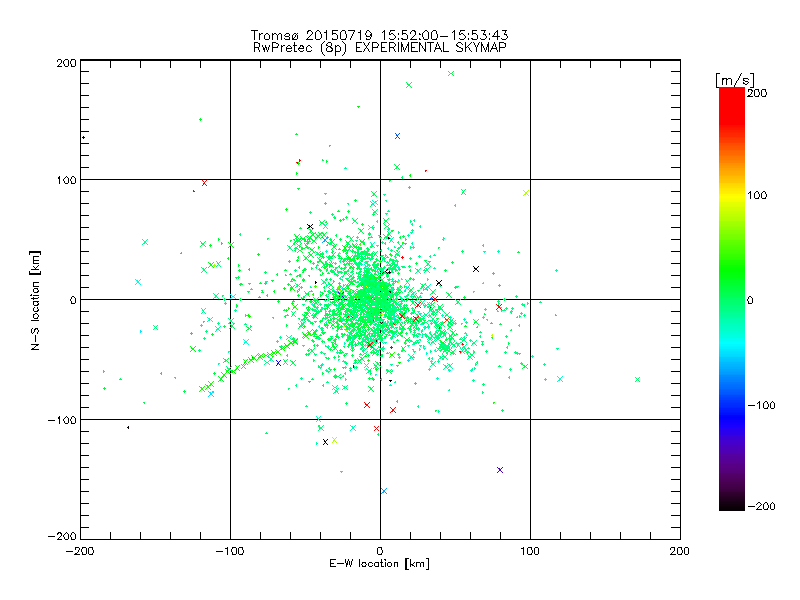Click the y-axis tick label '-100'
Viewport: 800px width, 600px height.
coord(62,420)
